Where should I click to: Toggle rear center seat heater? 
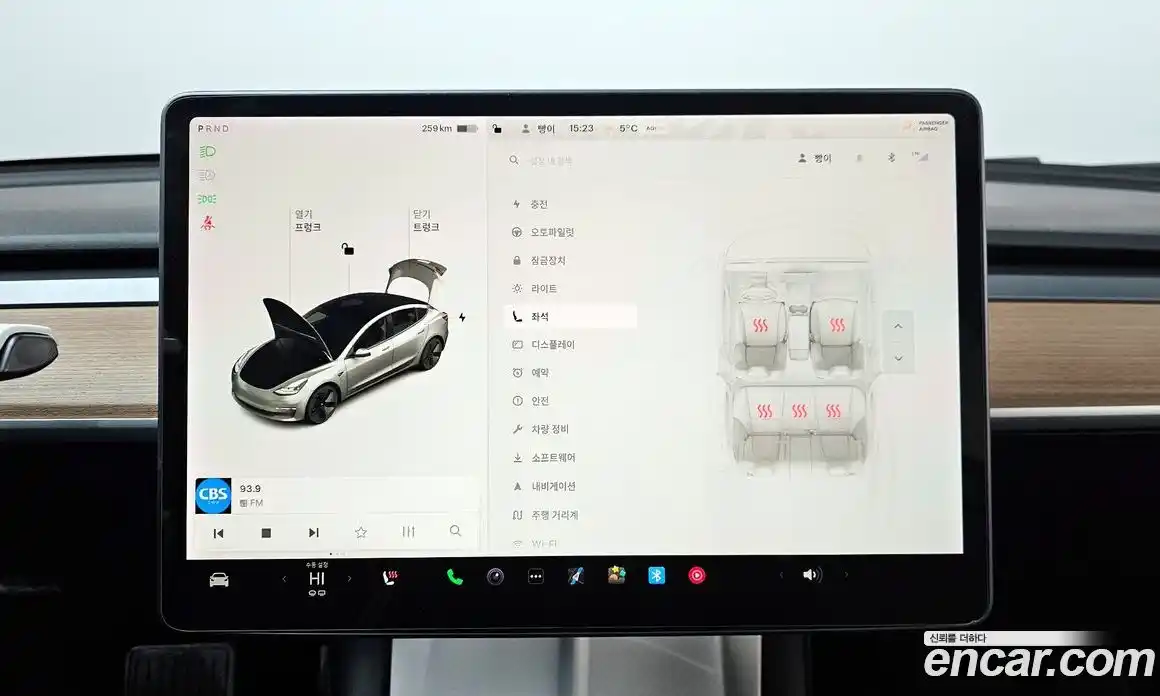point(798,411)
